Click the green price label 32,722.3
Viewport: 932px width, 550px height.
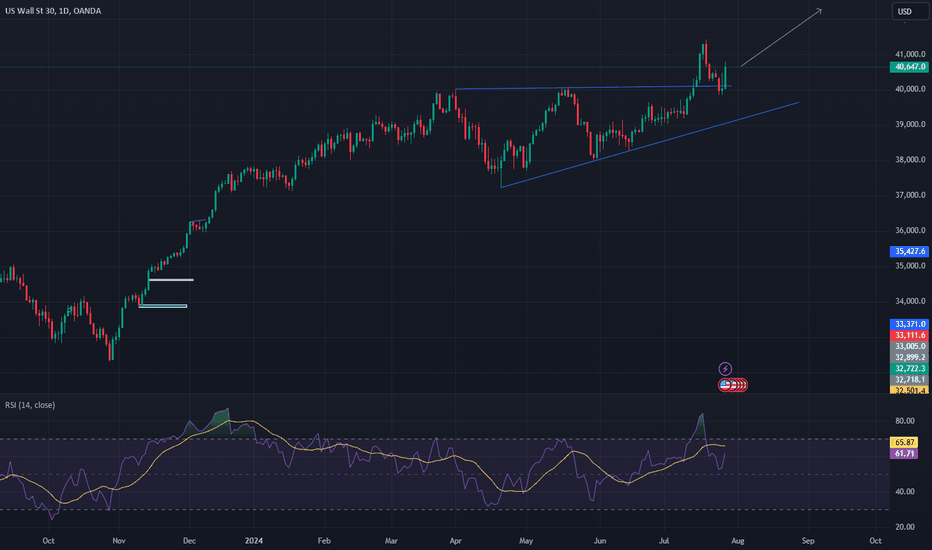909,369
